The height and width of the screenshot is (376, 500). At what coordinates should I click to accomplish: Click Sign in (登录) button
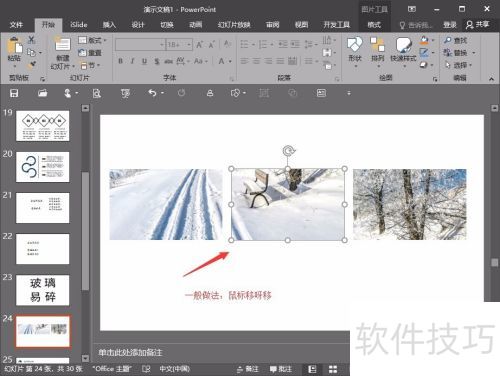tap(450, 25)
